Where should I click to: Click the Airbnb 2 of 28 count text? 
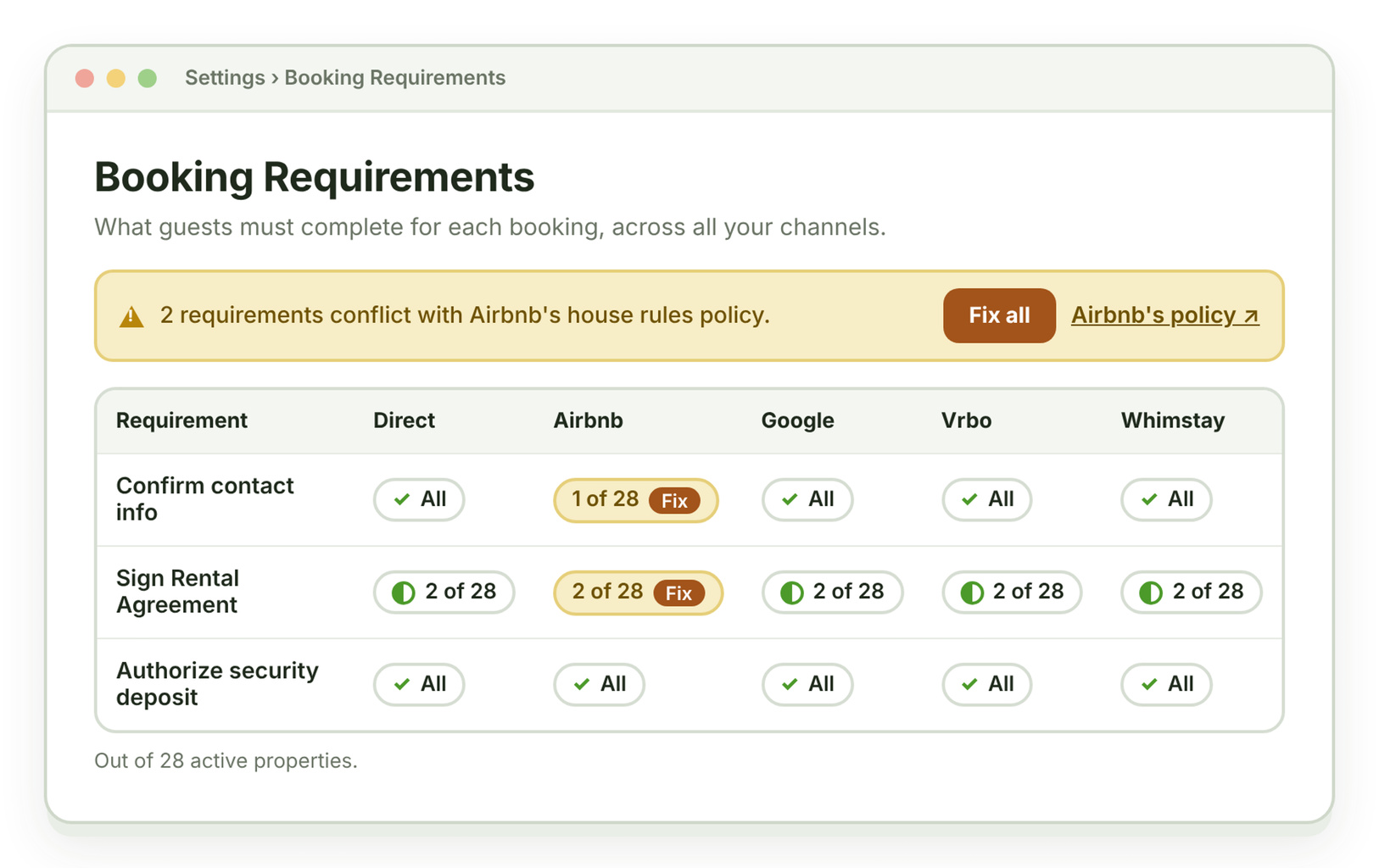[607, 592]
